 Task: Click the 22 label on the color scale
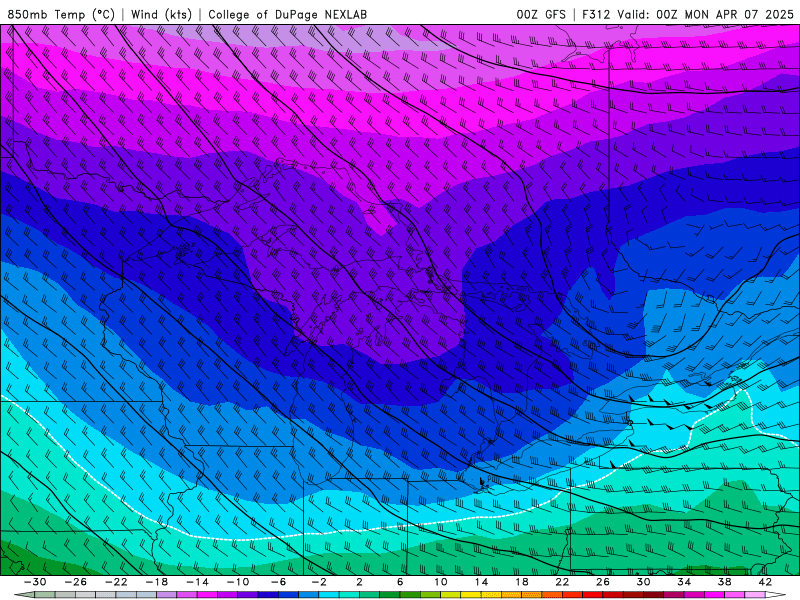(x=562, y=582)
